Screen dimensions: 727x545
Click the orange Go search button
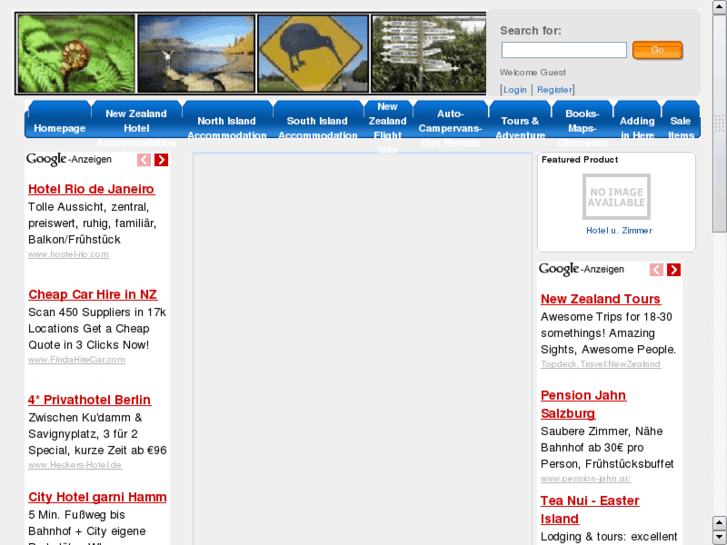pos(657,50)
